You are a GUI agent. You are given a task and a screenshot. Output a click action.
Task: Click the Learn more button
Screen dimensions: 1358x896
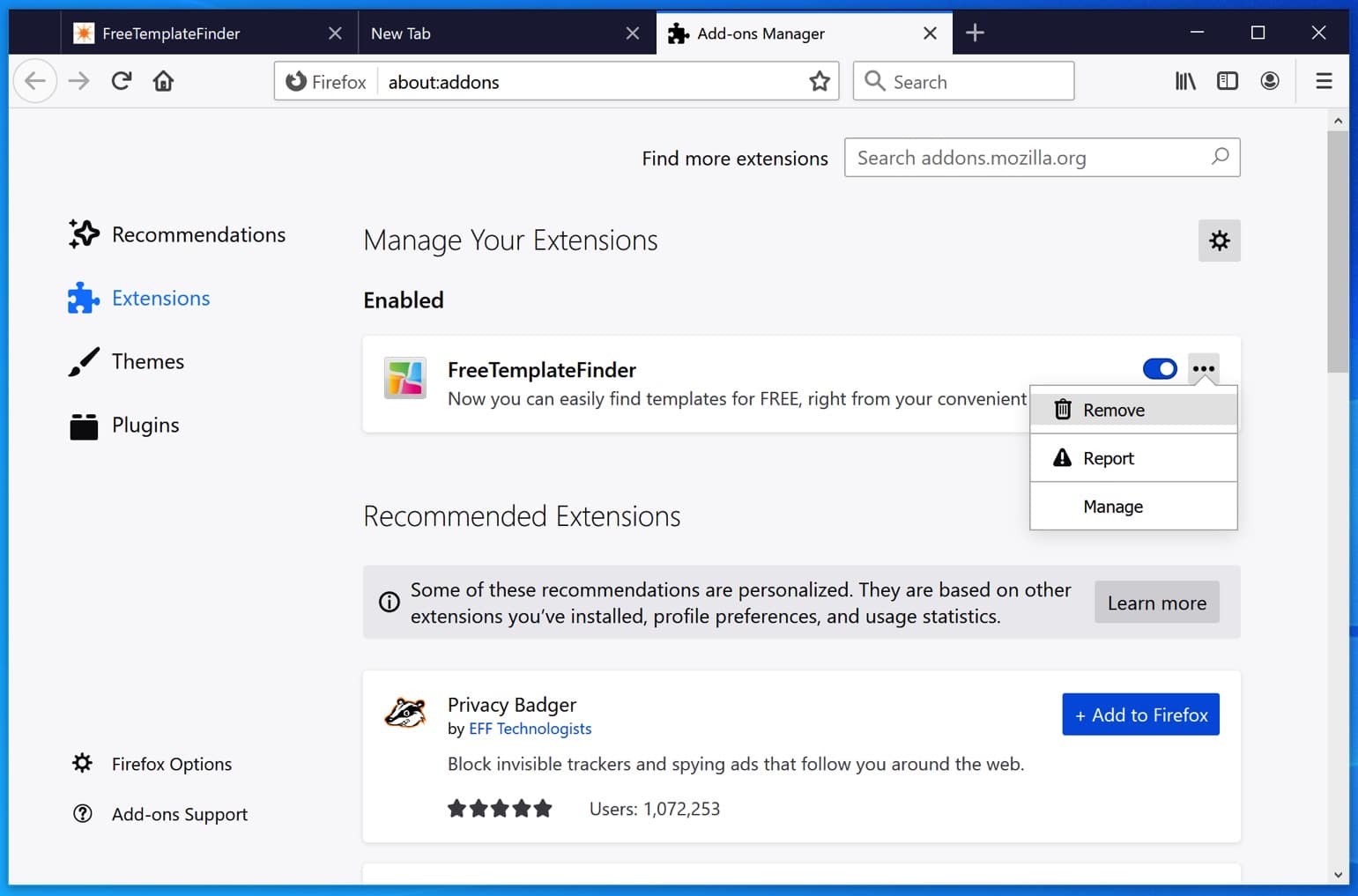pos(1157,603)
